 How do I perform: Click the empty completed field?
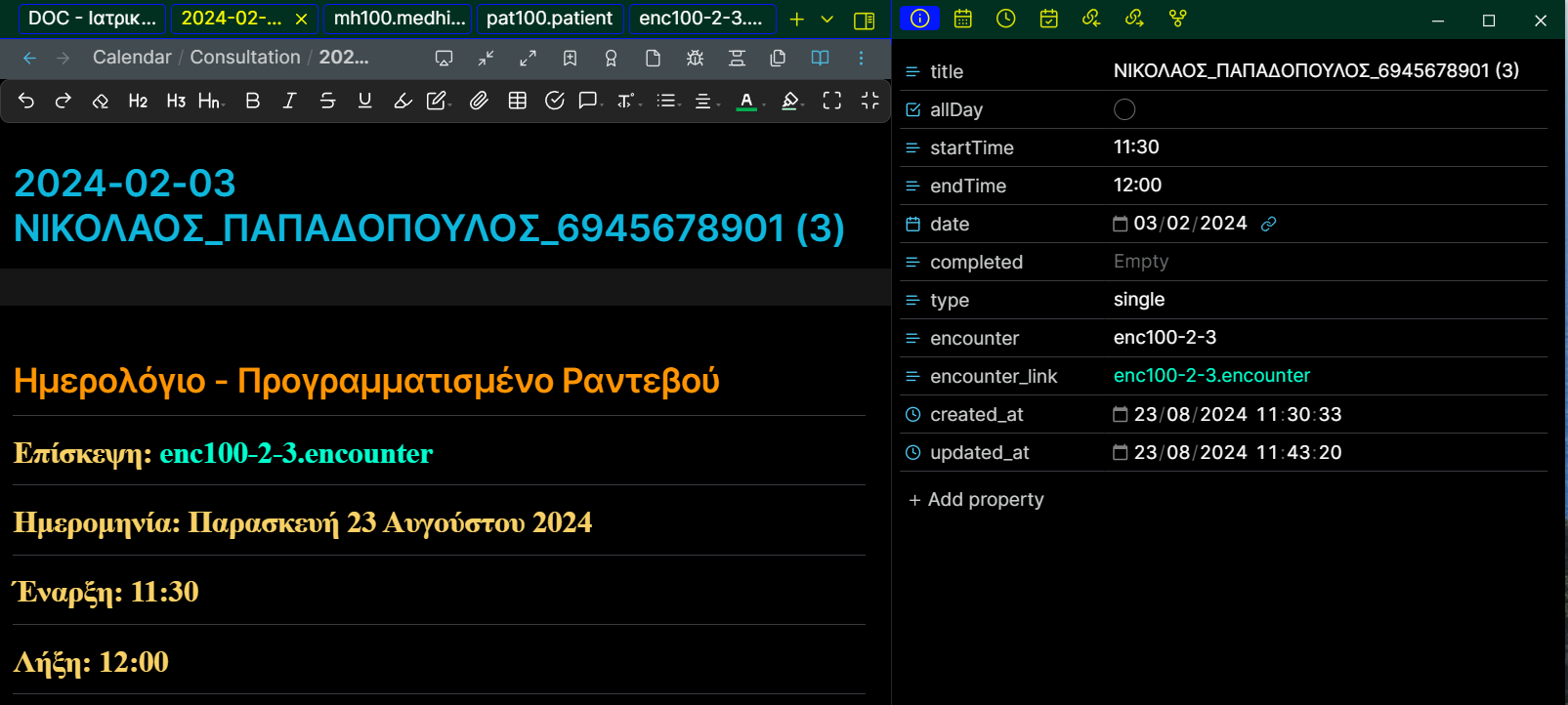1141,262
